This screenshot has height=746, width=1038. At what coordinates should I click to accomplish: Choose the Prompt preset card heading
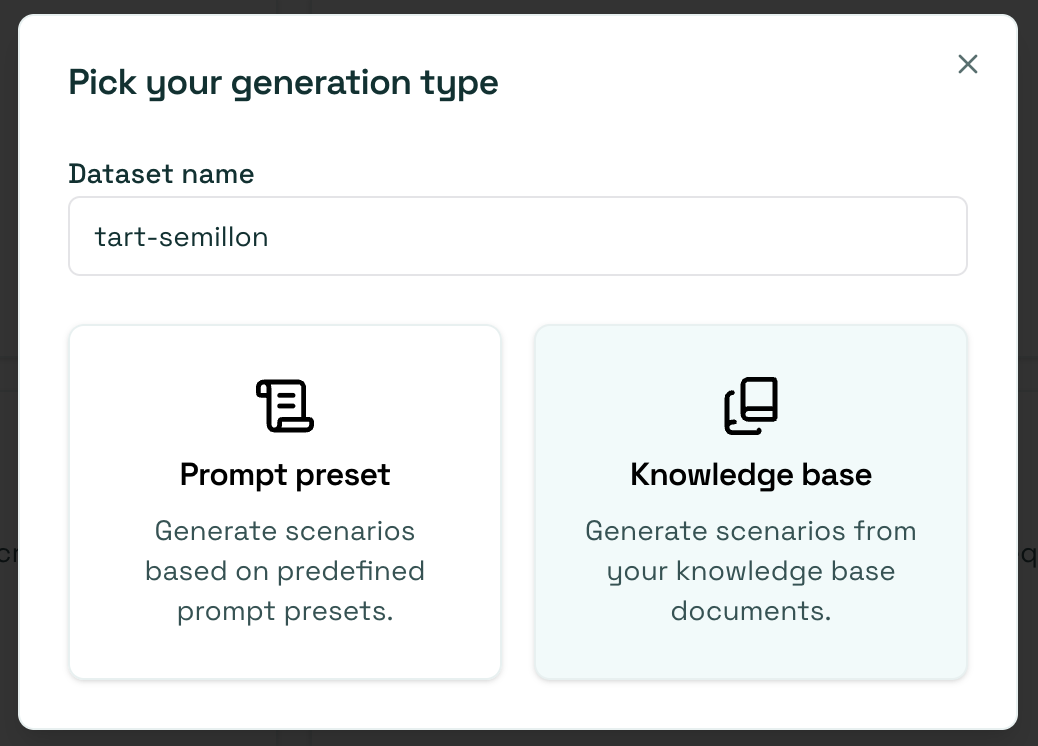tap(285, 475)
